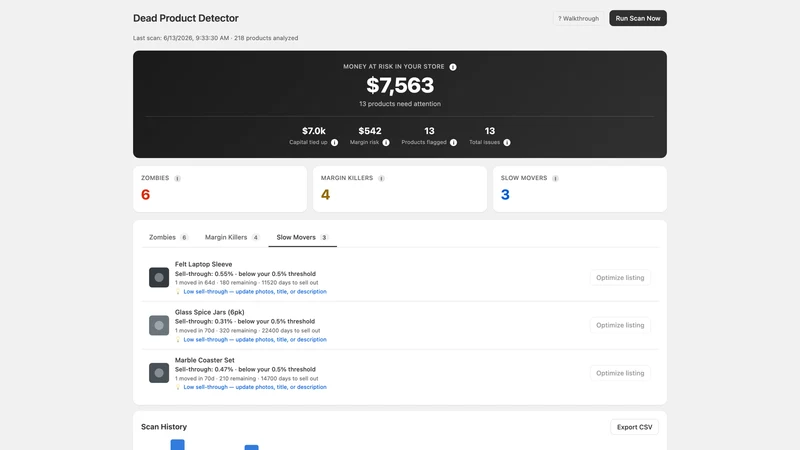The image size is (800, 450).
Task: Switch to the Zombies tab
Action: pyautogui.click(x=168, y=237)
